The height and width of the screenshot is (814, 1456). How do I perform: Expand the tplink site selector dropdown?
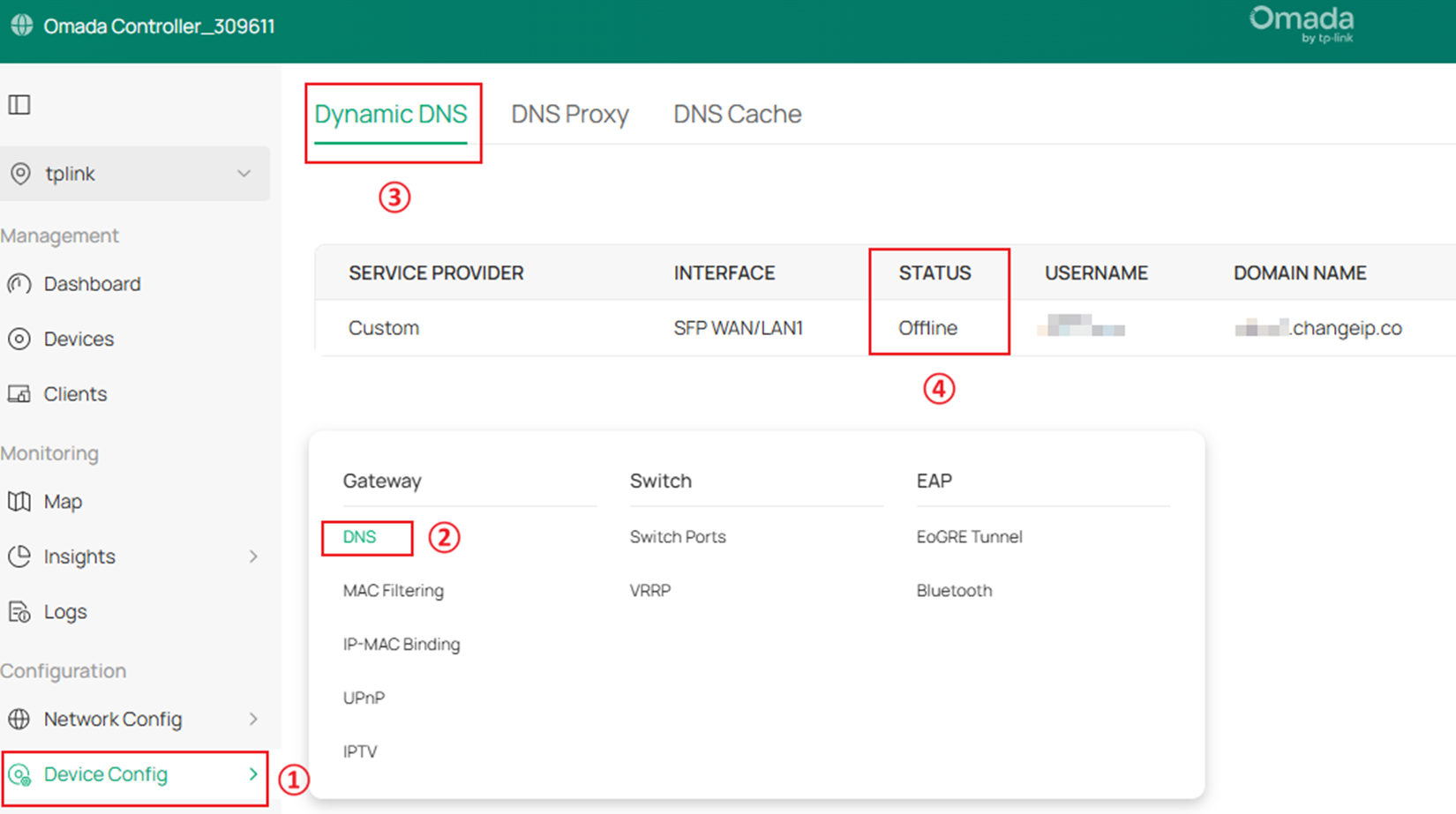click(244, 174)
